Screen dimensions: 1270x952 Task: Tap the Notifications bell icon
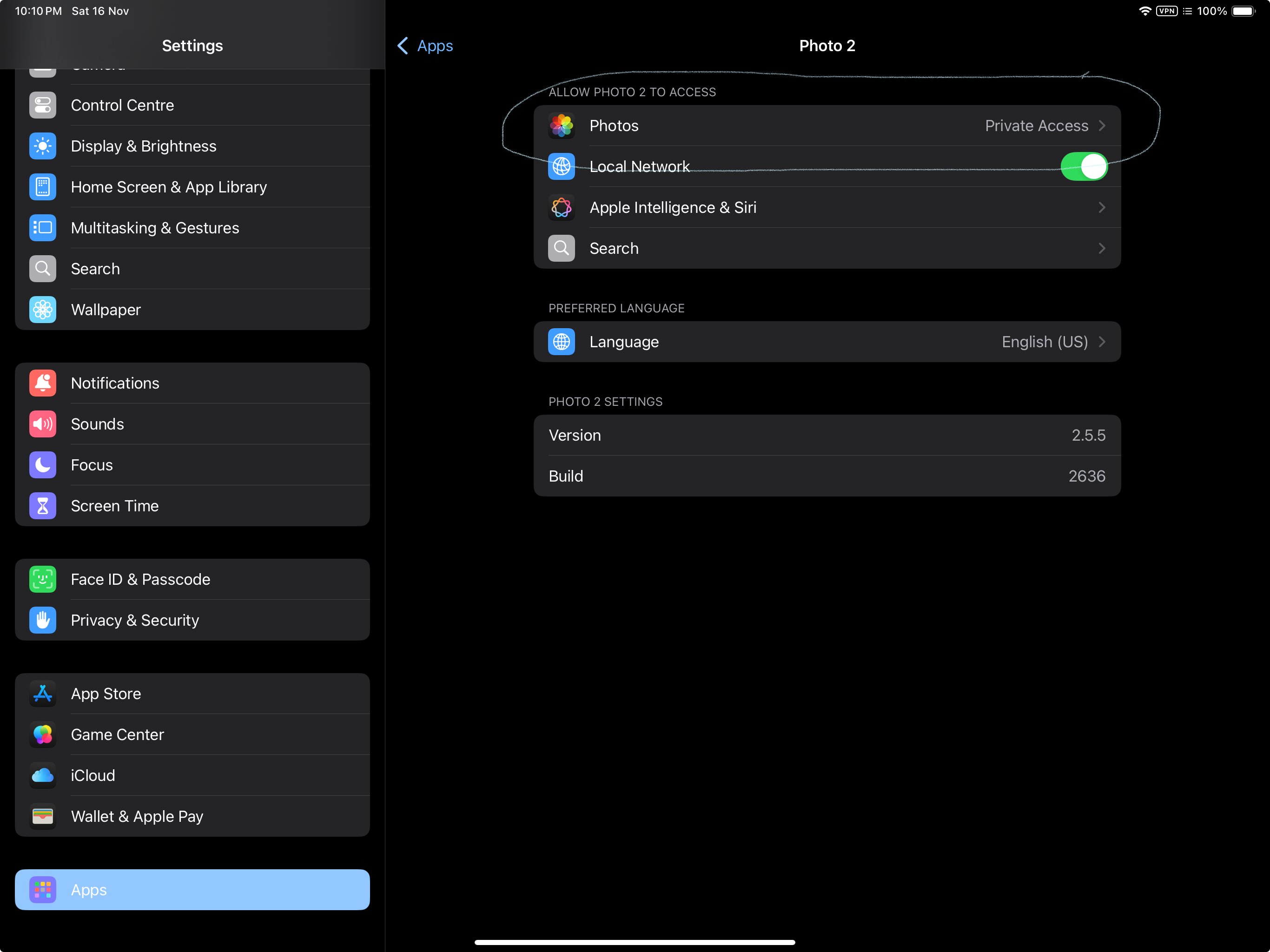pyautogui.click(x=42, y=383)
